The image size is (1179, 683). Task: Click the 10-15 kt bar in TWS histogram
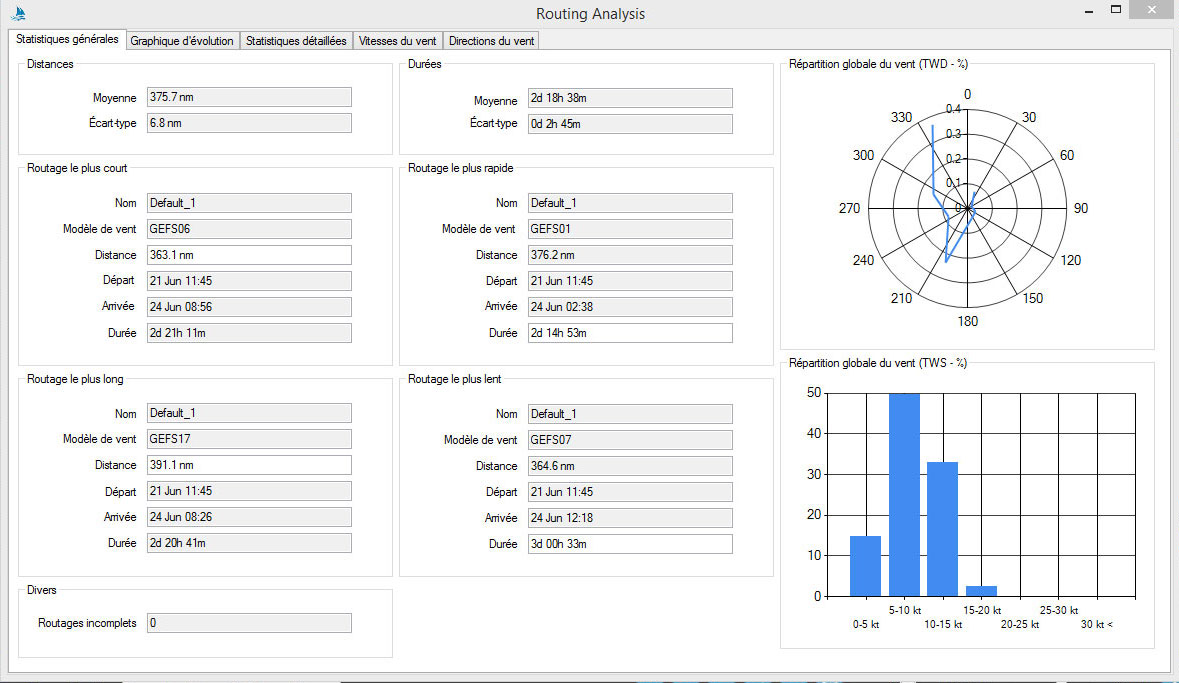click(942, 529)
